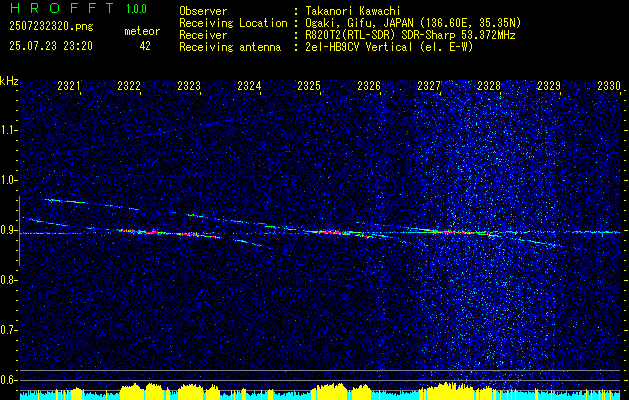Click the Receiver field label
629x400 pixels.
tap(203, 35)
